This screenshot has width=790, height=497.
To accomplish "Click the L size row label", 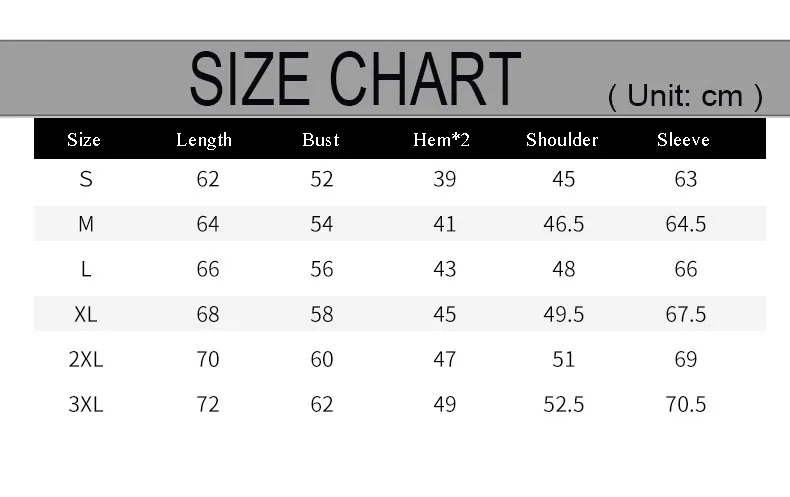I will tap(86, 269).
